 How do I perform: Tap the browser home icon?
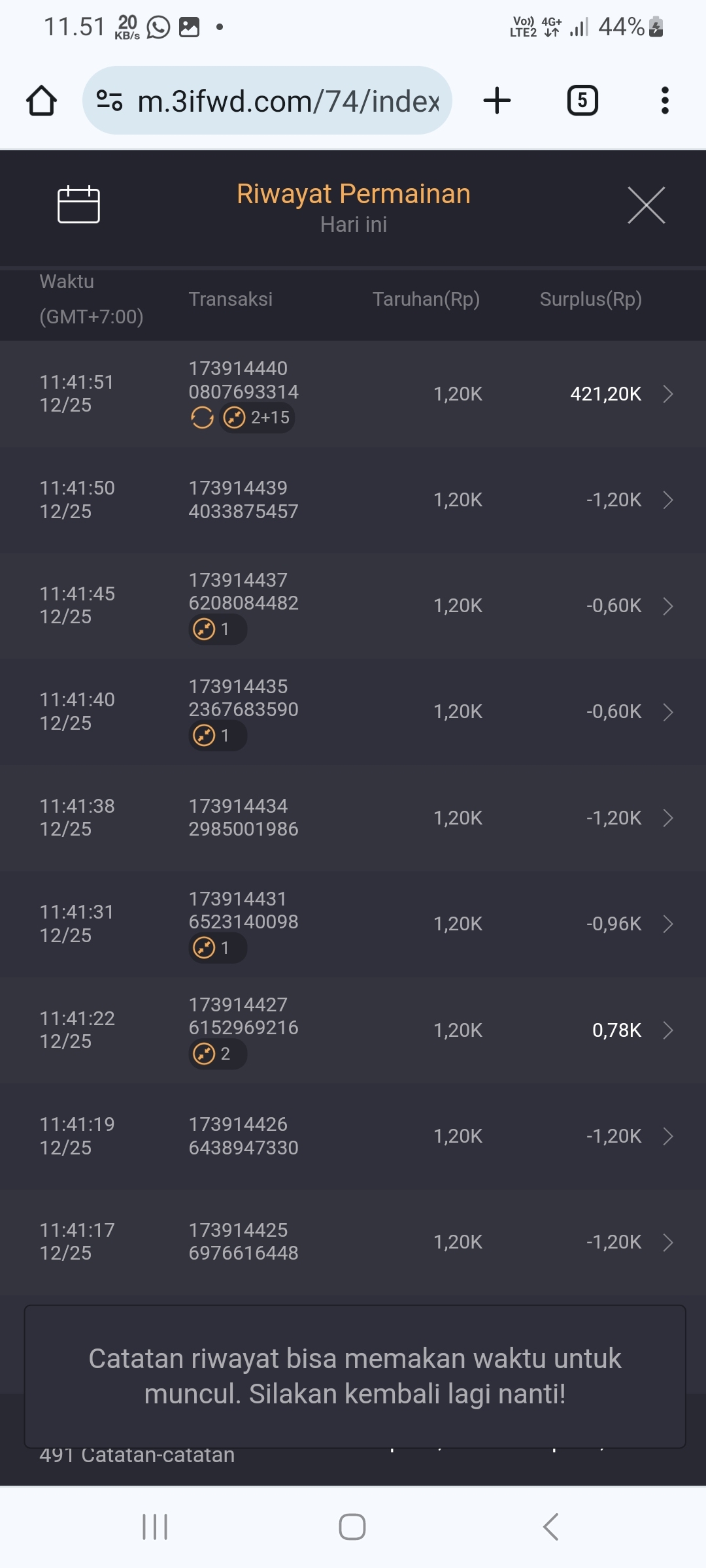(x=42, y=101)
